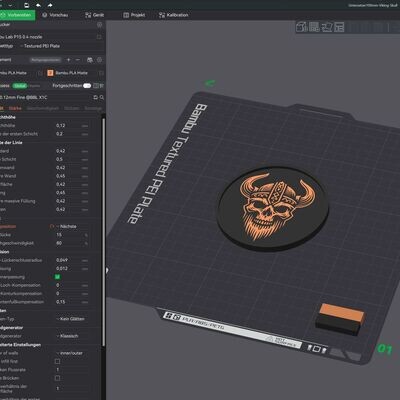
Task: Click the add plate icon in viewport toolbar
Action: tap(314, 27)
